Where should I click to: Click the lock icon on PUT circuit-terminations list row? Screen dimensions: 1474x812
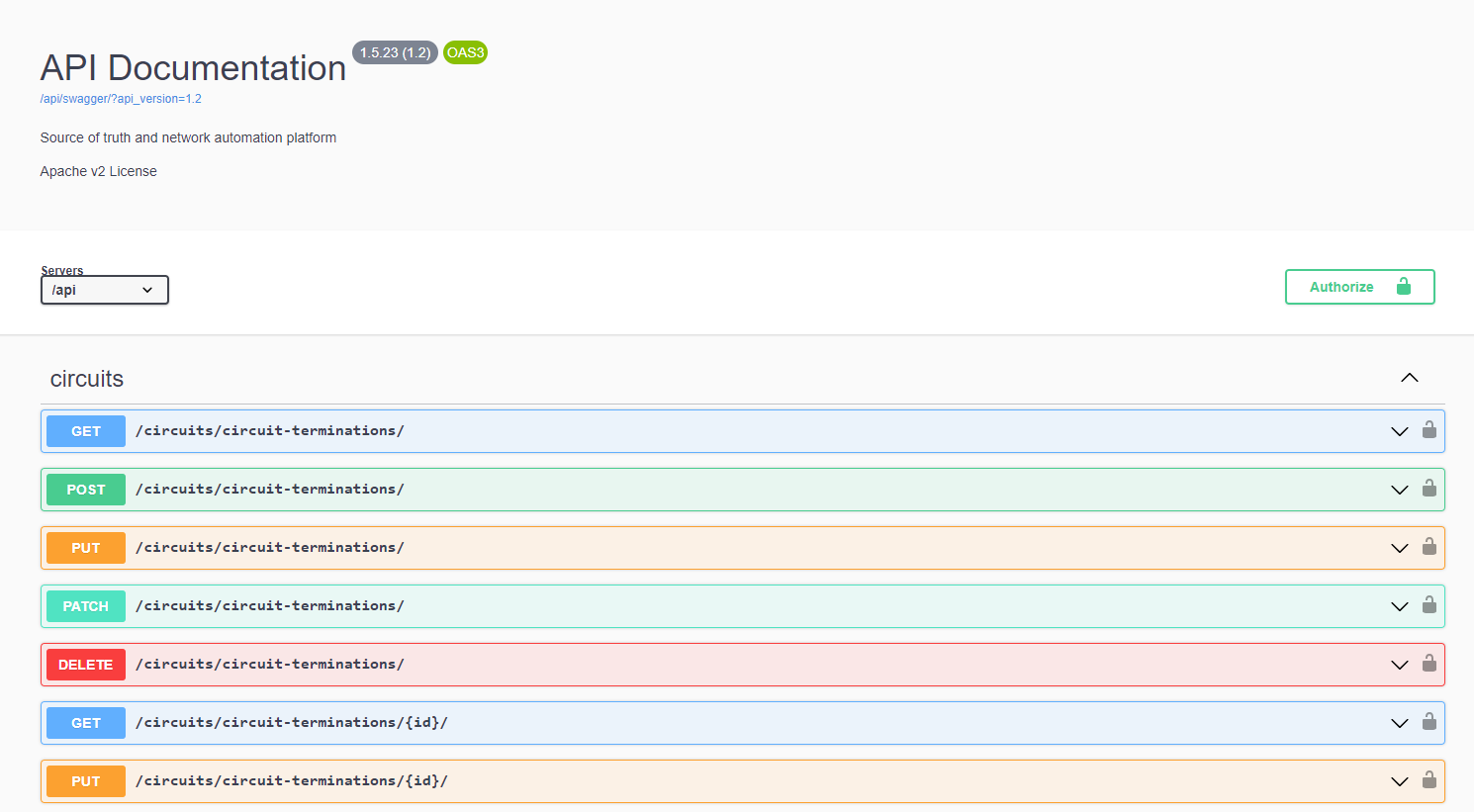tap(1428, 547)
